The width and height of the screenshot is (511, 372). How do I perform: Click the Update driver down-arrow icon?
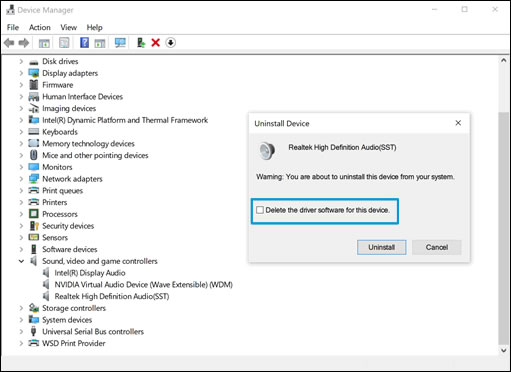tap(170, 43)
